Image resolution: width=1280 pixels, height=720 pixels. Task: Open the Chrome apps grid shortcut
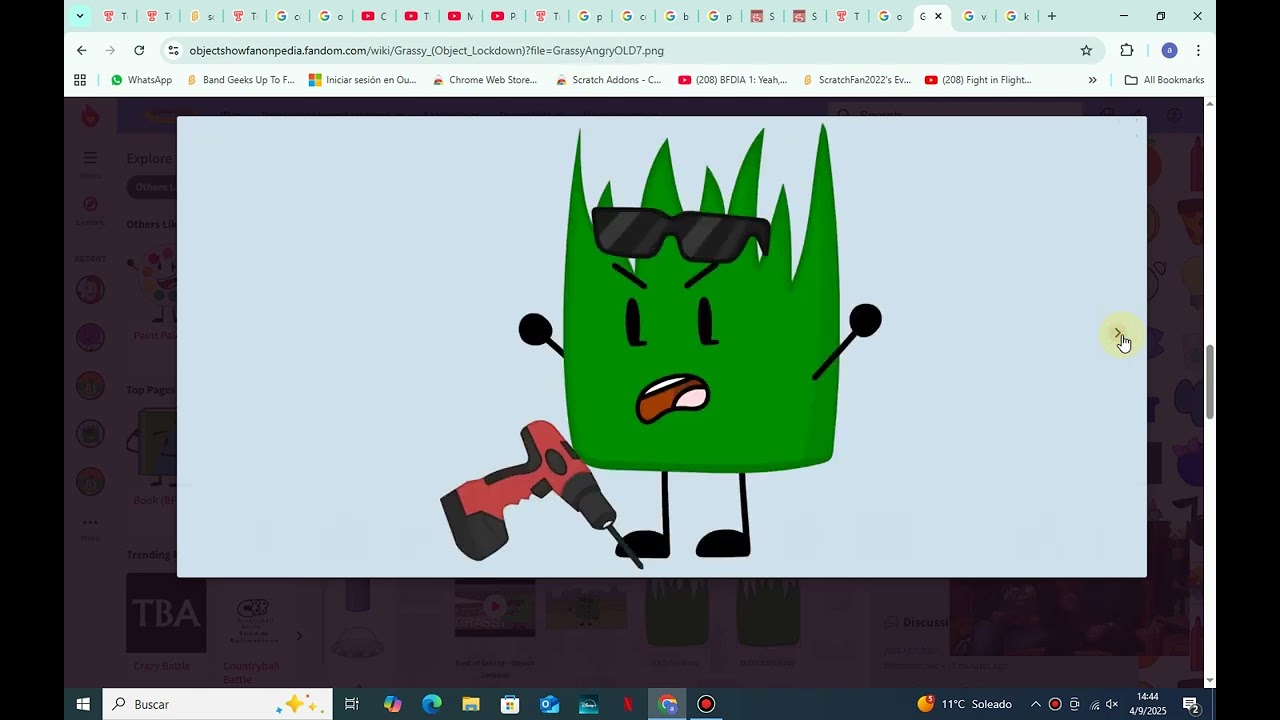point(80,80)
